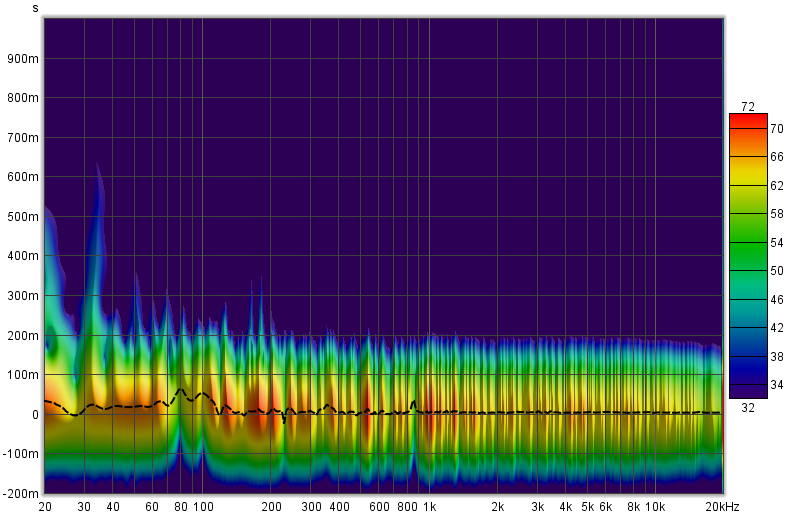This screenshot has width=800, height=519.
Task: Click the 50 label beside the color scale
Action: pos(777,270)
